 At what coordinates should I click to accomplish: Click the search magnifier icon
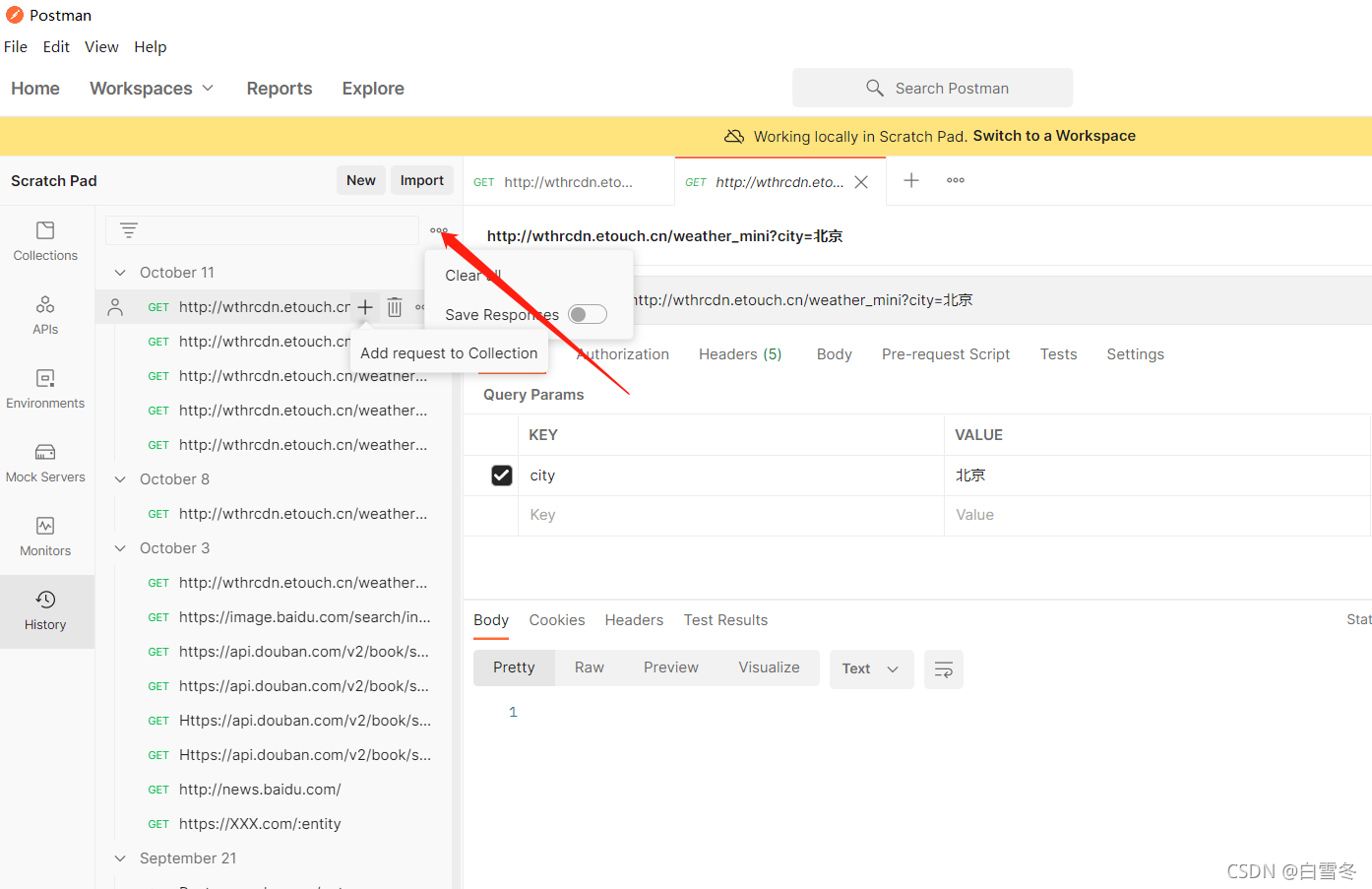point(875,88)
